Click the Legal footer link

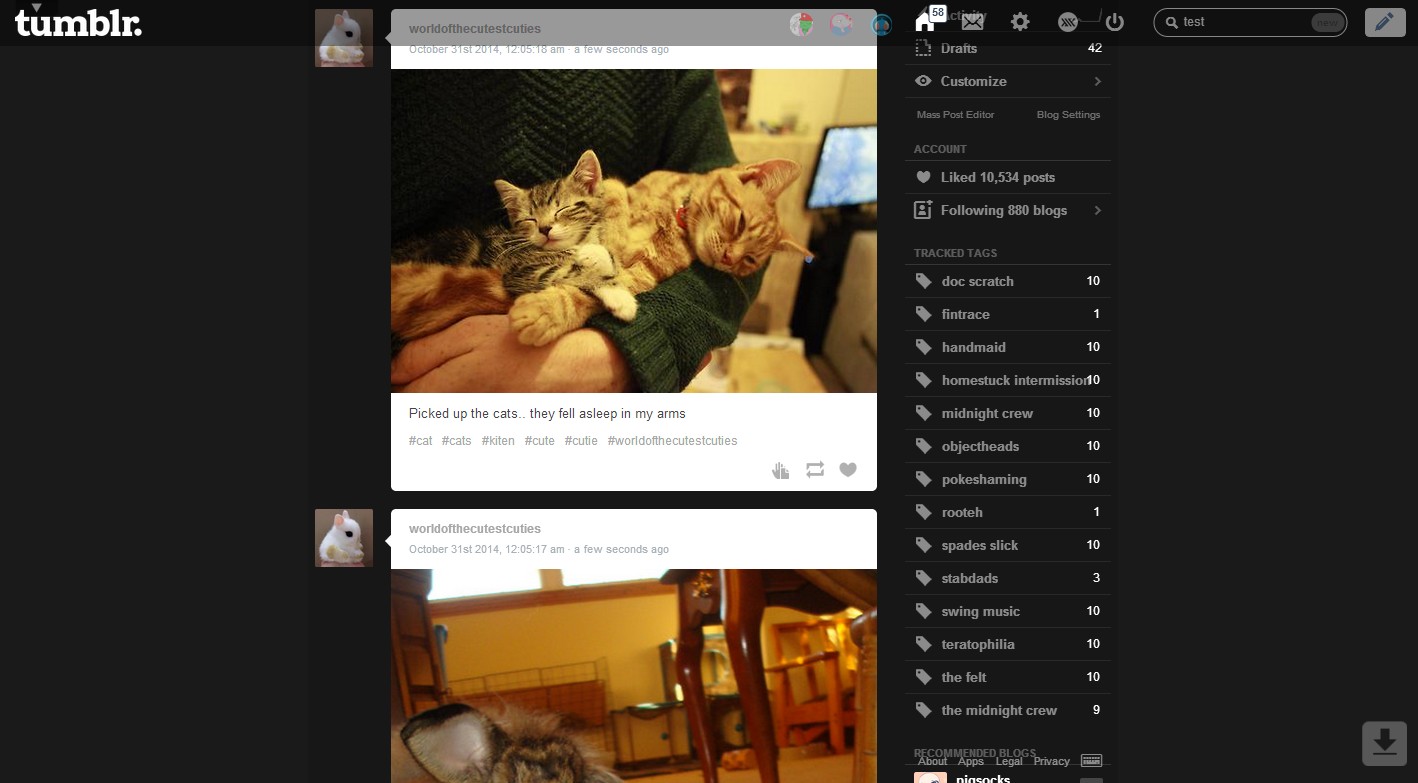1009,761
